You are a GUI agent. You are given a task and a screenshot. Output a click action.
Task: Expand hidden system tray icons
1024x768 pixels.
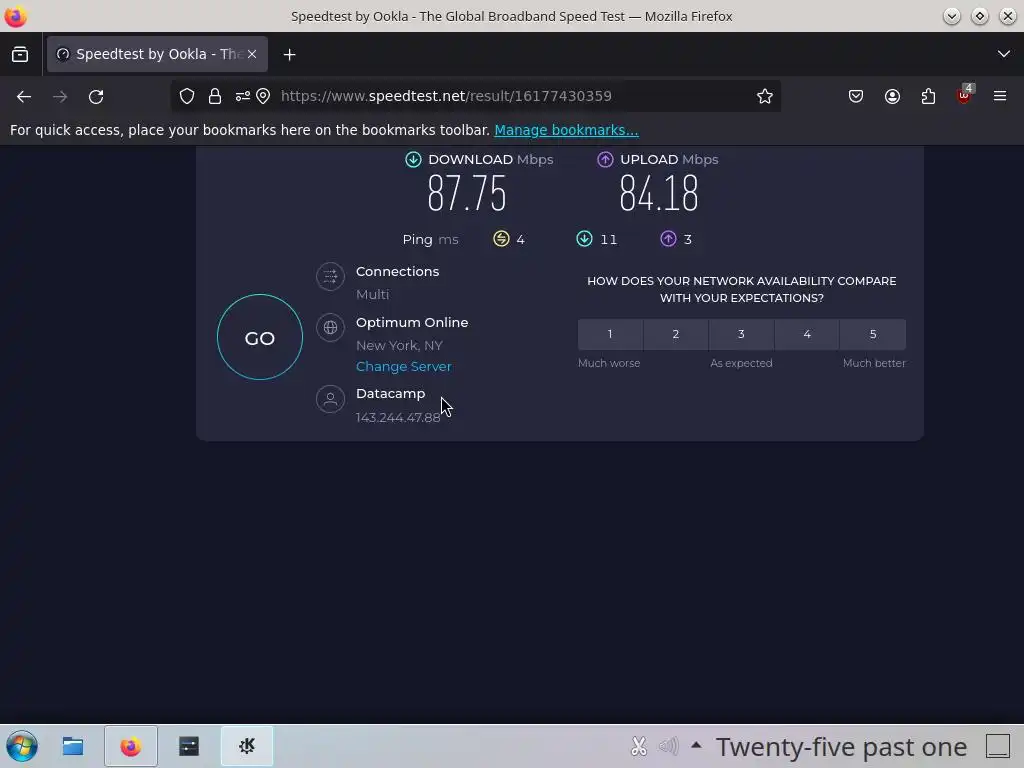696,745
